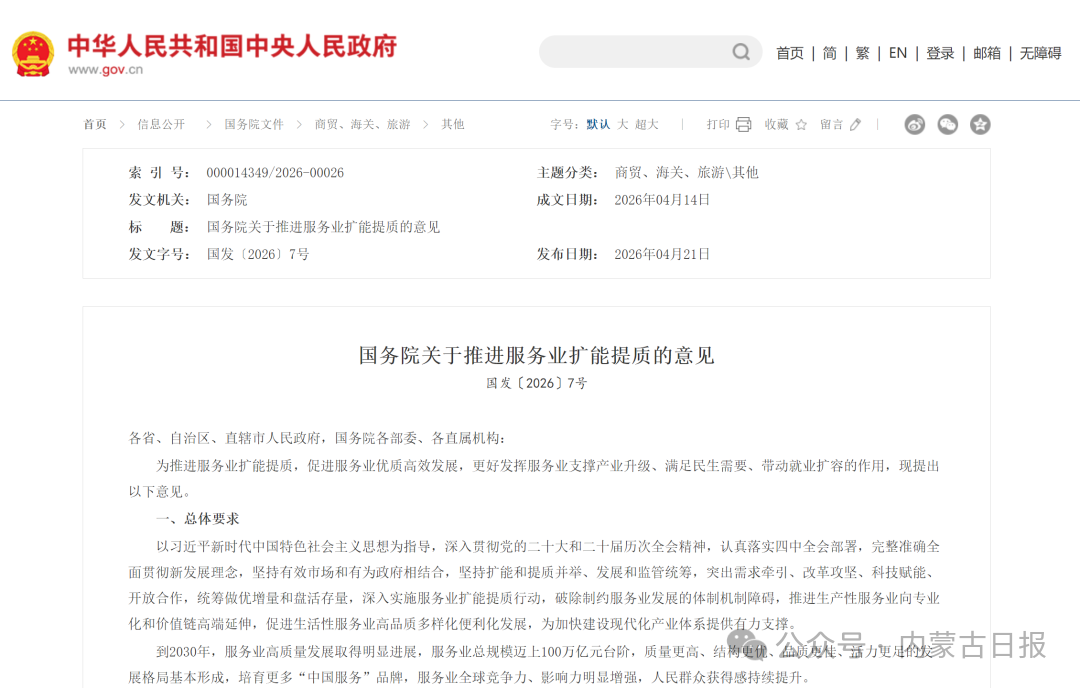This screenshot has height=688, width=1080.
Task: Click index number 000014349/2026-00026
Action: point(275,173)
